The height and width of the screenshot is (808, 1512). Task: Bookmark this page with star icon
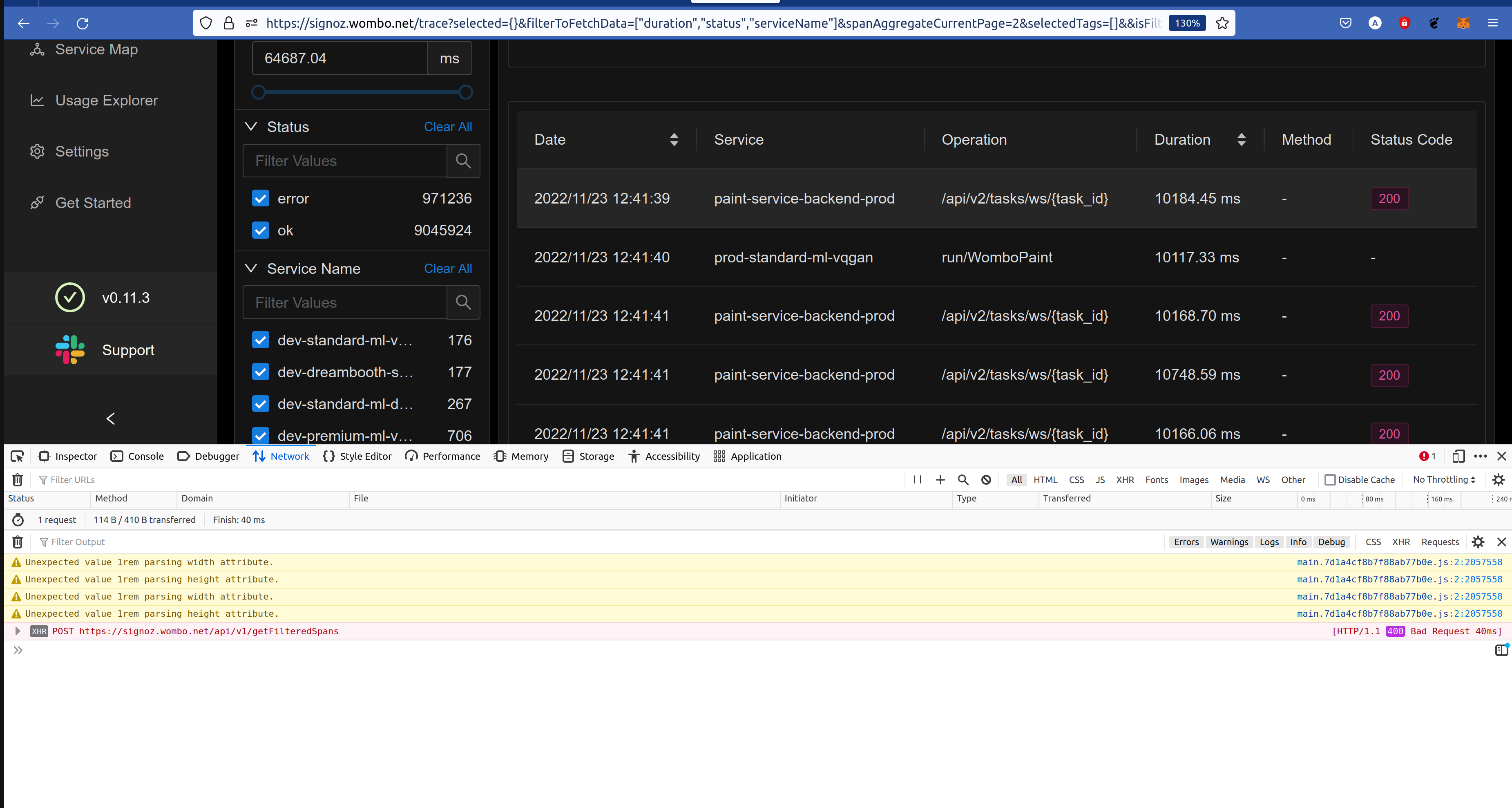click(x=1223, y=23)
